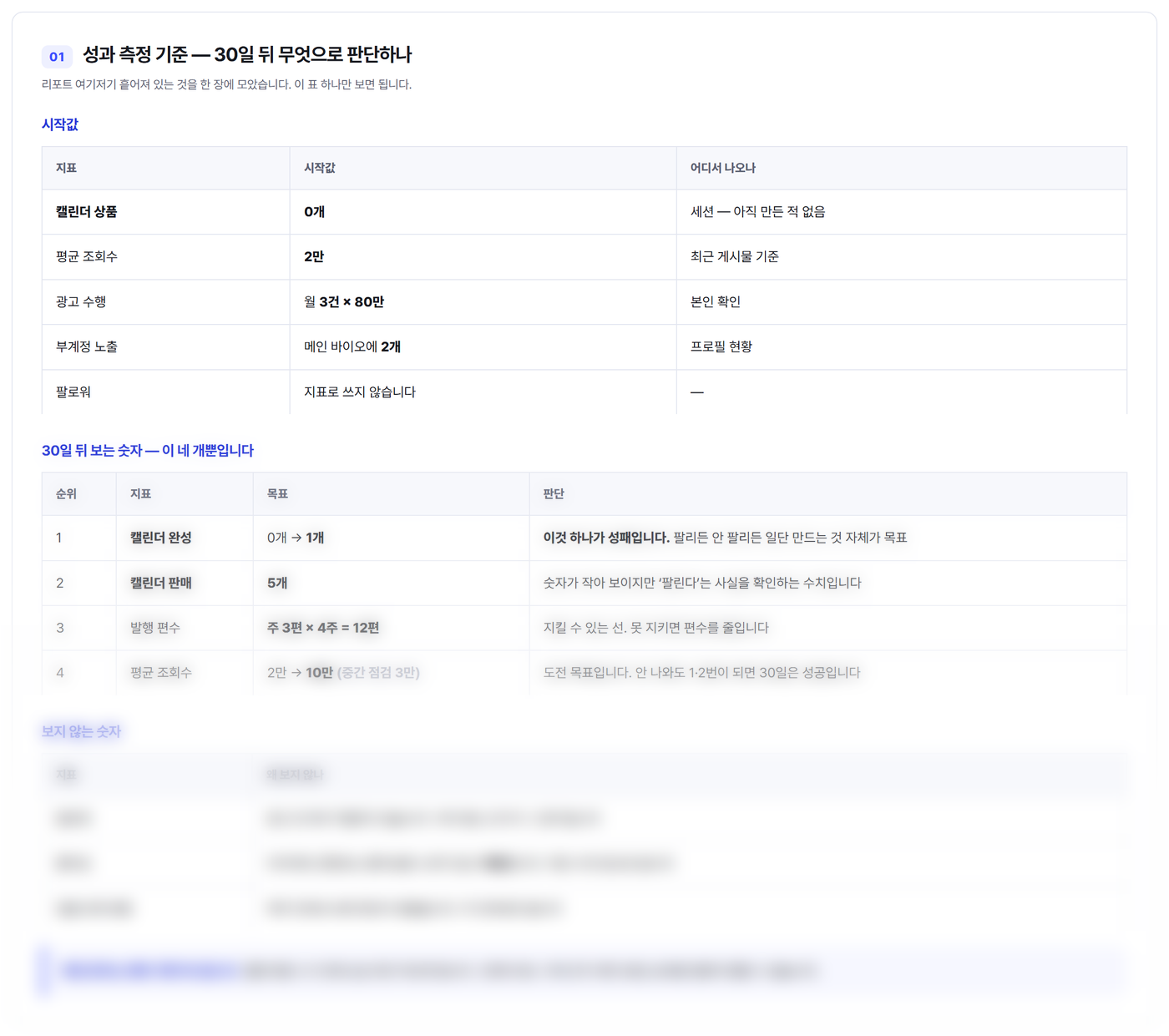Click the "세션 — 아직 만든 적 없음" cell

click(901, 212)
